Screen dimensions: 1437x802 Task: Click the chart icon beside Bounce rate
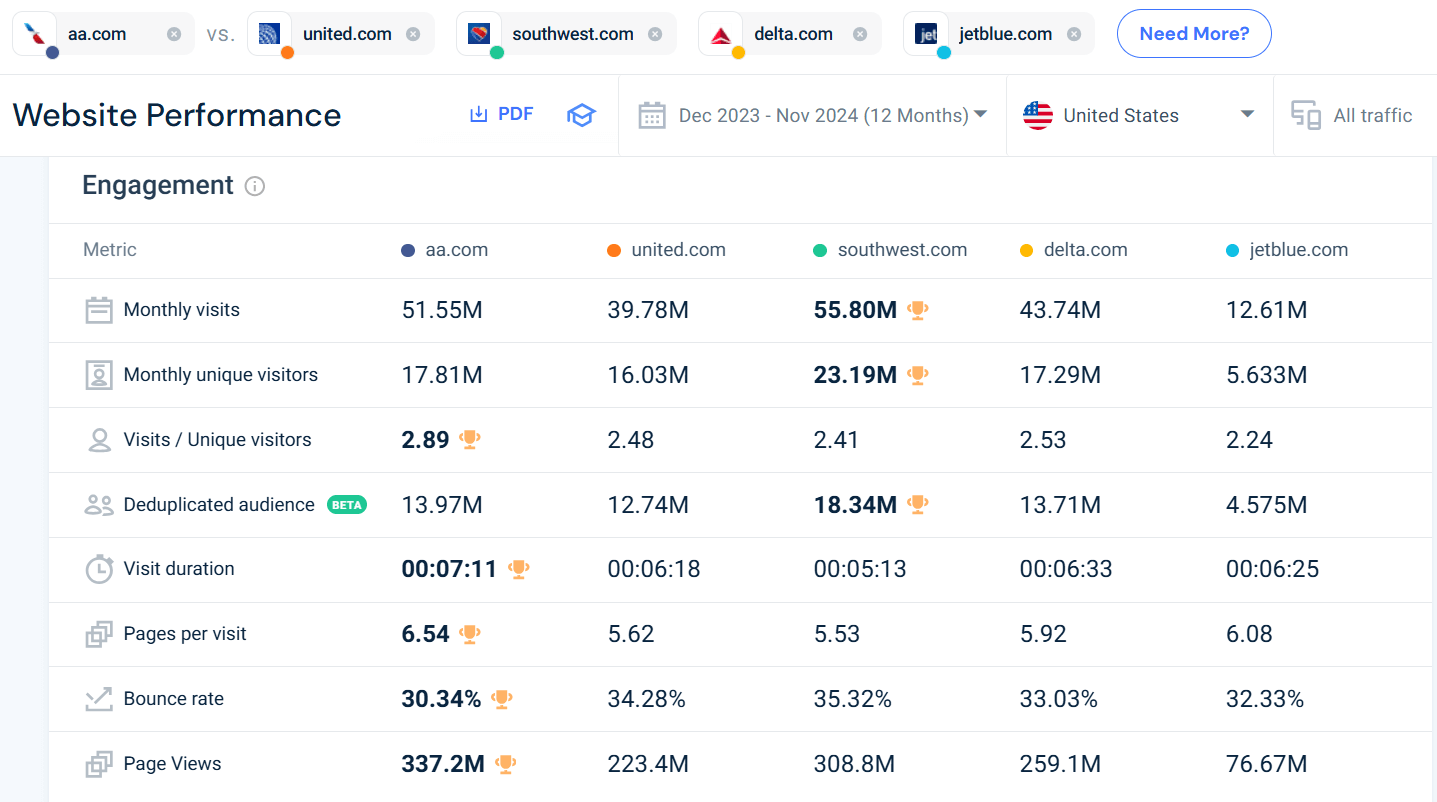(99, 698)
